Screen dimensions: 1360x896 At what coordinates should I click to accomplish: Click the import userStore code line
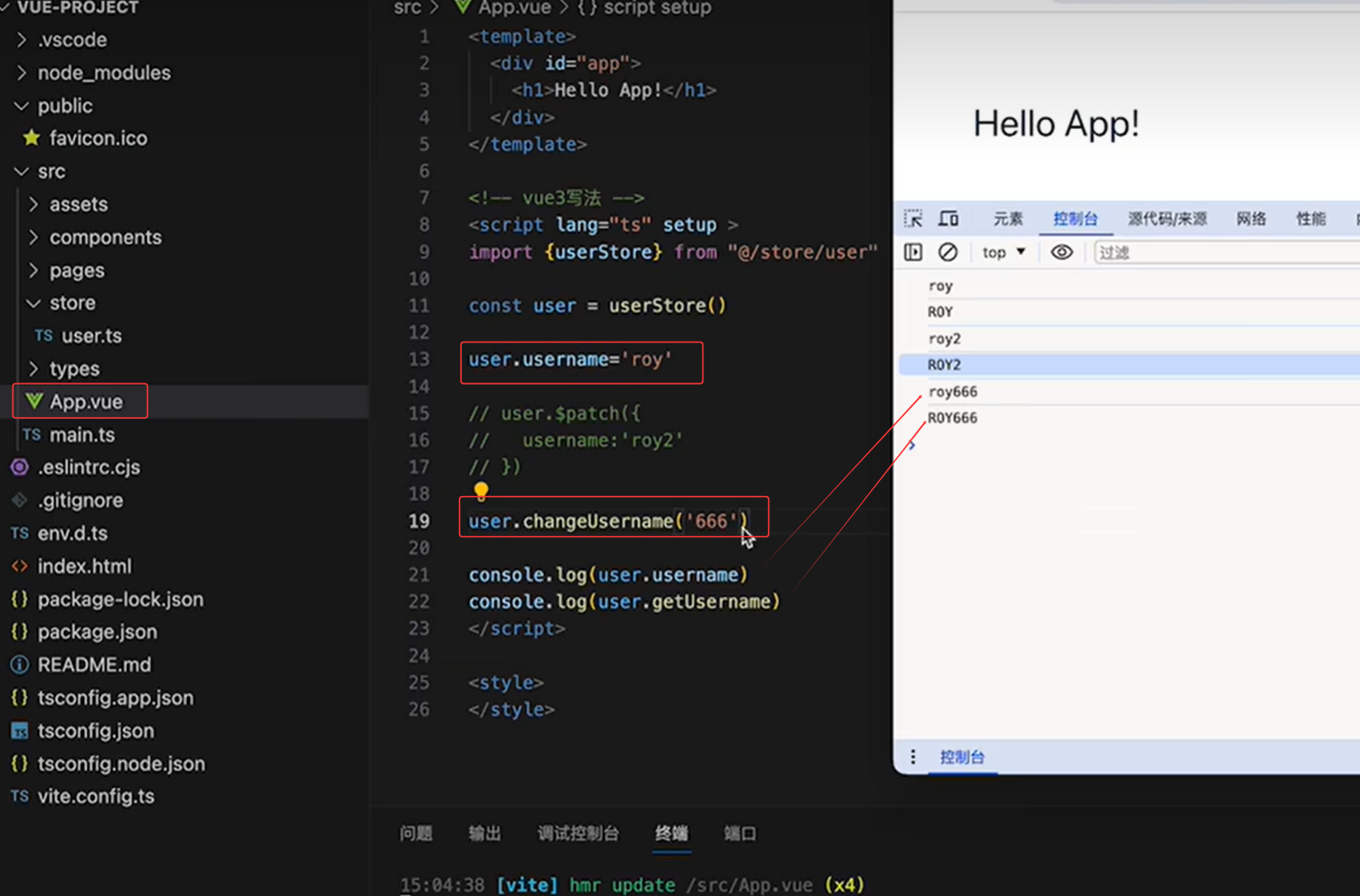click(x=673, y=252)
